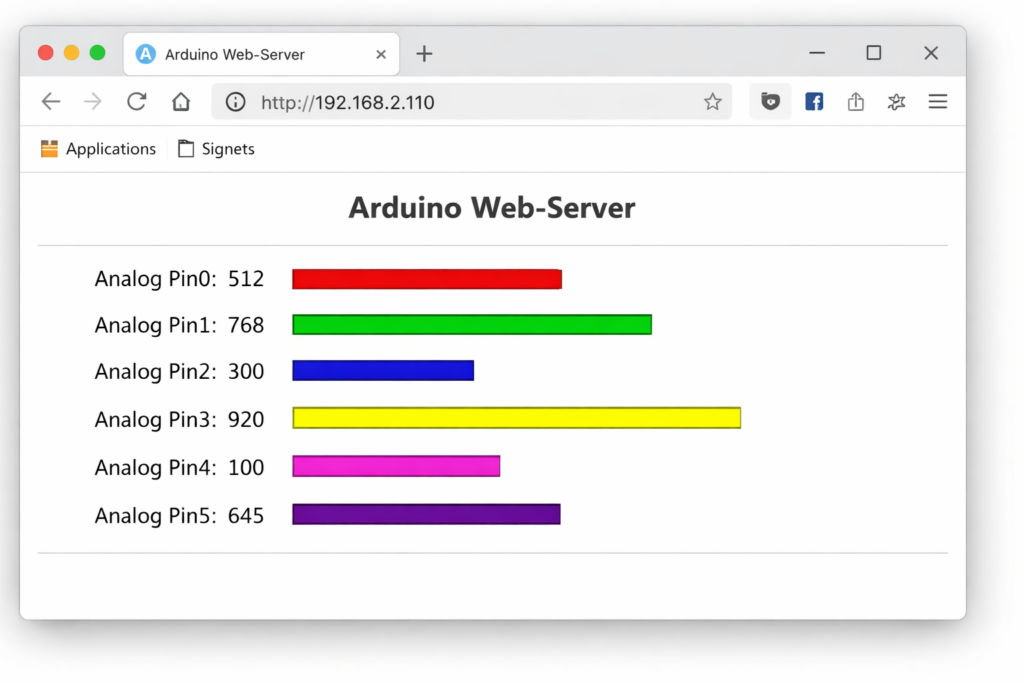Image resolution: width=1024 pixels, height=683 pixels.
Task: Go to the home page icon
Action: click(x=180, y=102)
